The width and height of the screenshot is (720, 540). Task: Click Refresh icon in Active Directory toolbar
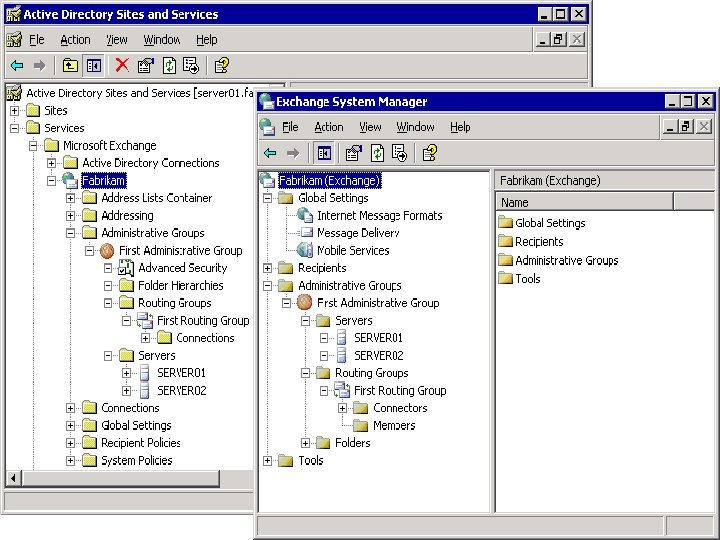coord(169,66)
